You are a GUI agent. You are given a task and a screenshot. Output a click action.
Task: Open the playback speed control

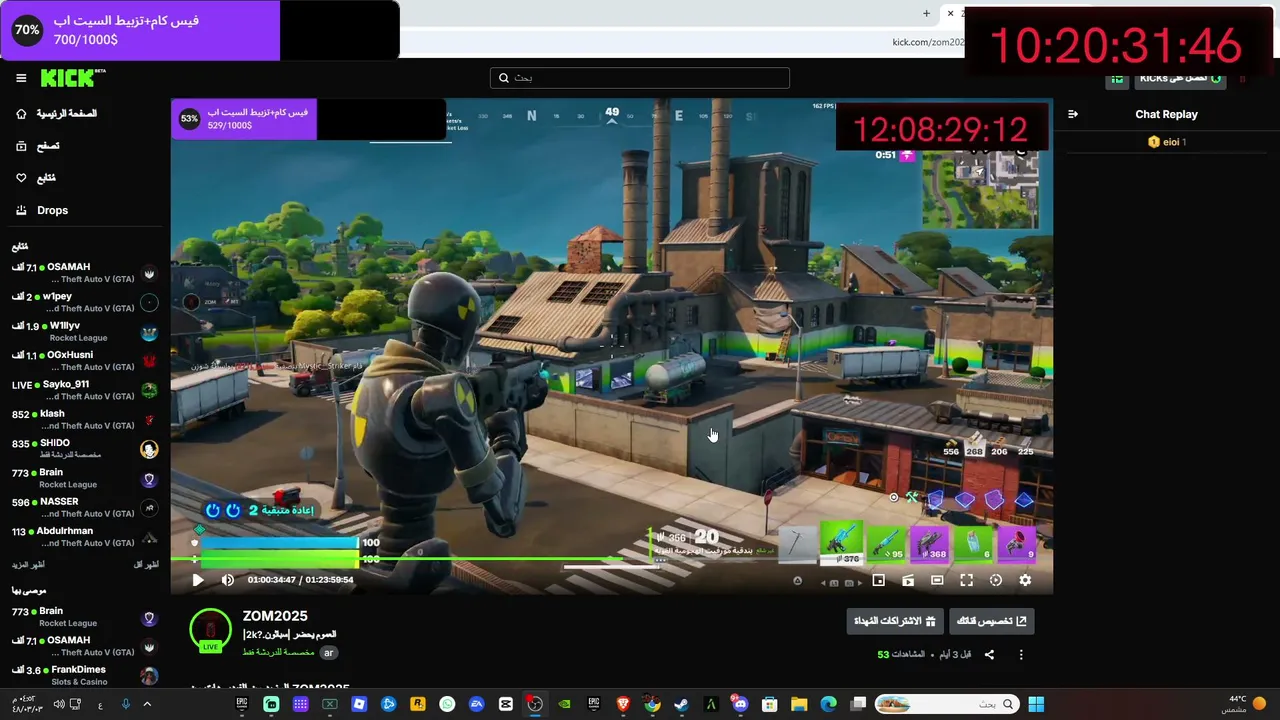tap(996, 580)
